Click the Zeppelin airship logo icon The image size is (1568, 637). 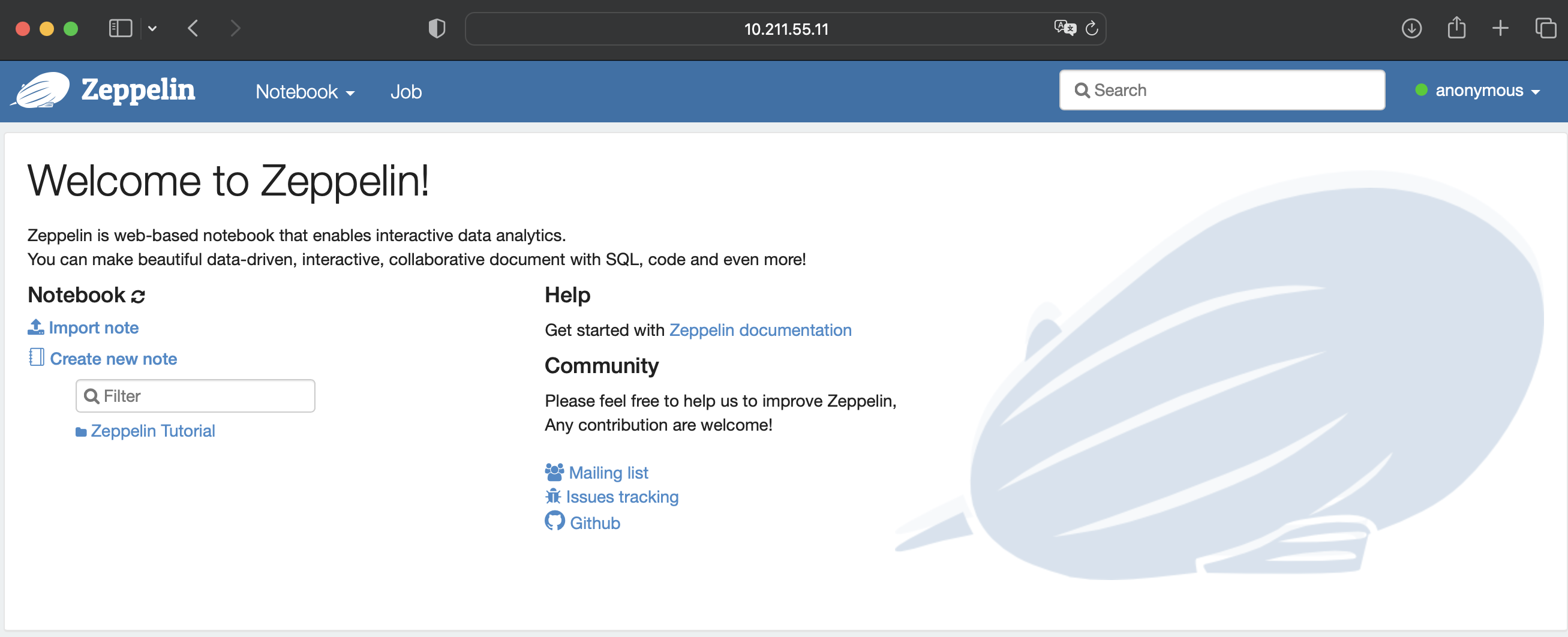click(x=41, y=90)
